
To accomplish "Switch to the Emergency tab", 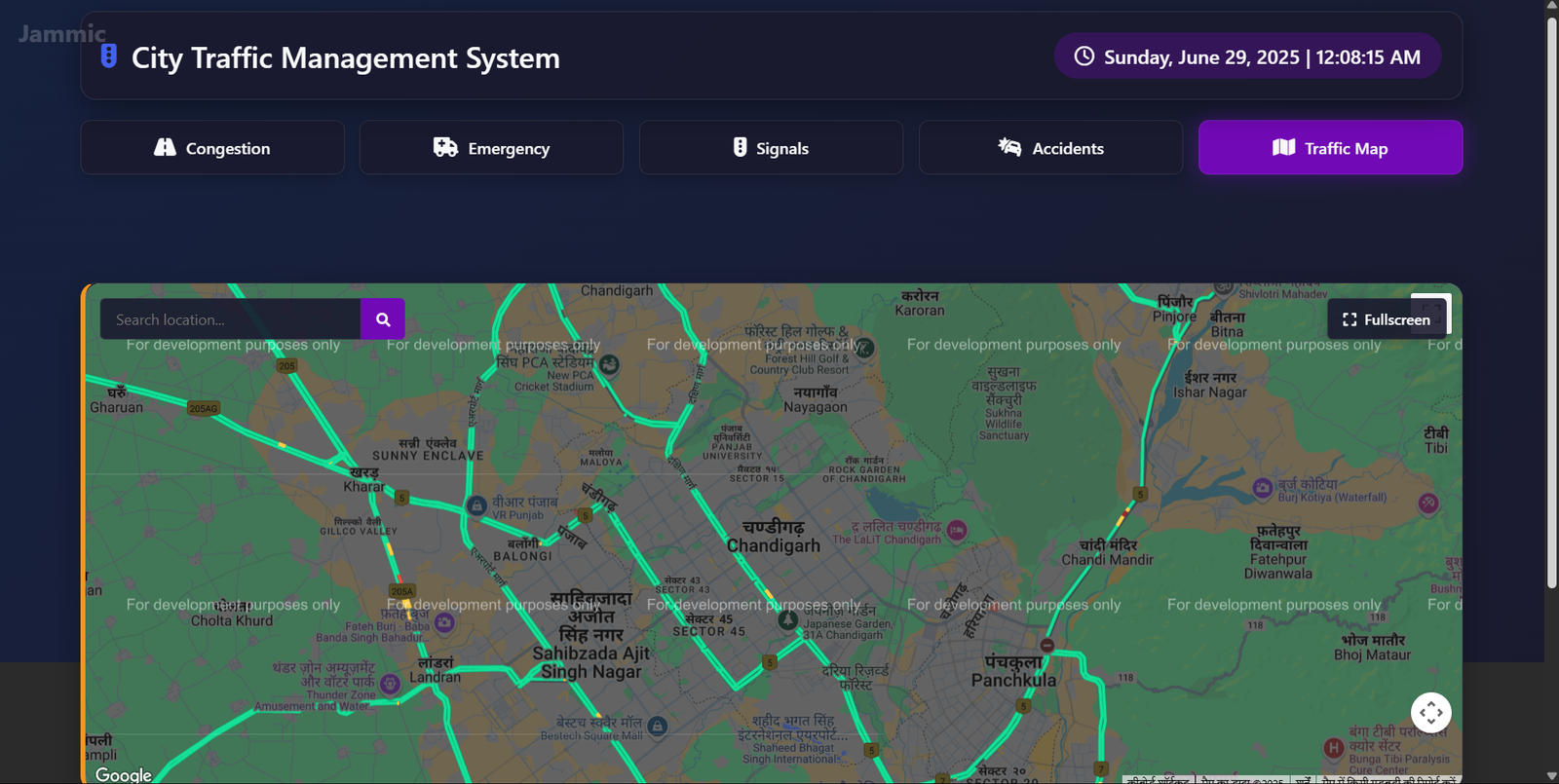I will pos(491,148).
